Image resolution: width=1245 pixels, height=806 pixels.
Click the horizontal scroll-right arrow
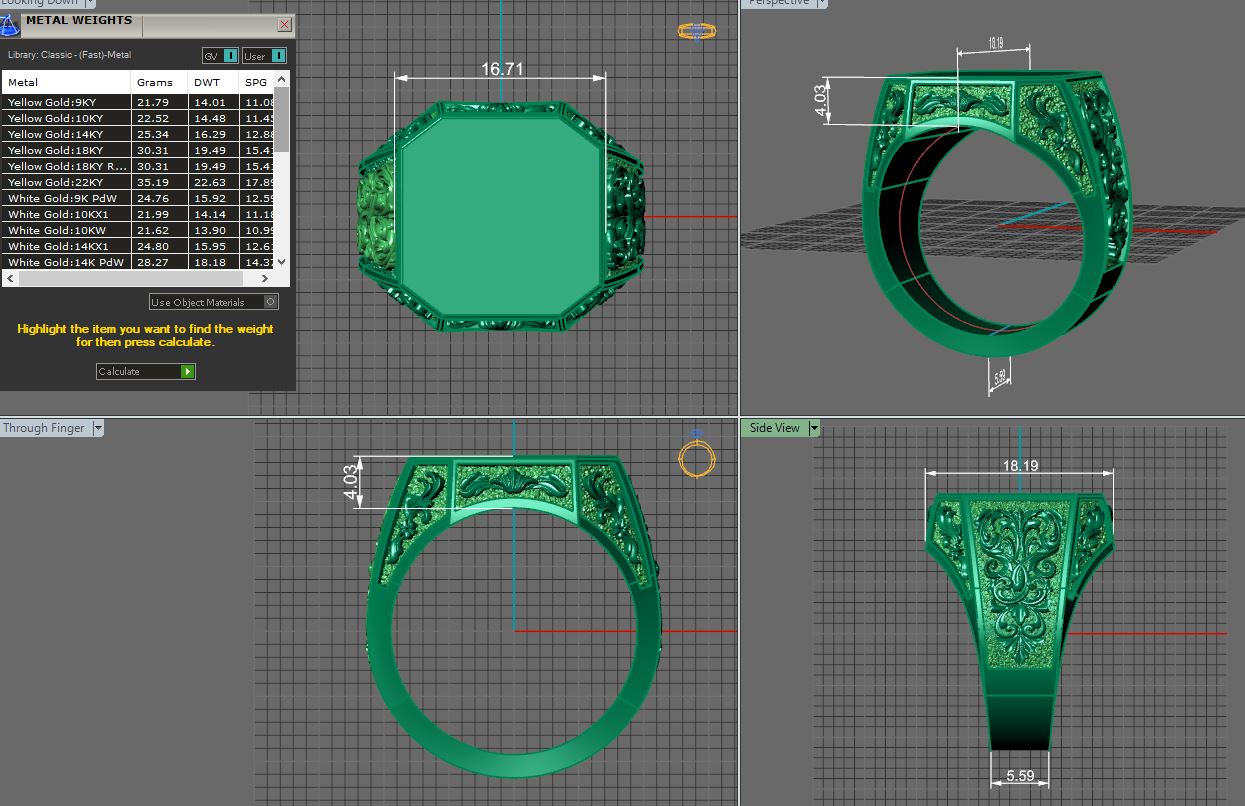point(266,279)
